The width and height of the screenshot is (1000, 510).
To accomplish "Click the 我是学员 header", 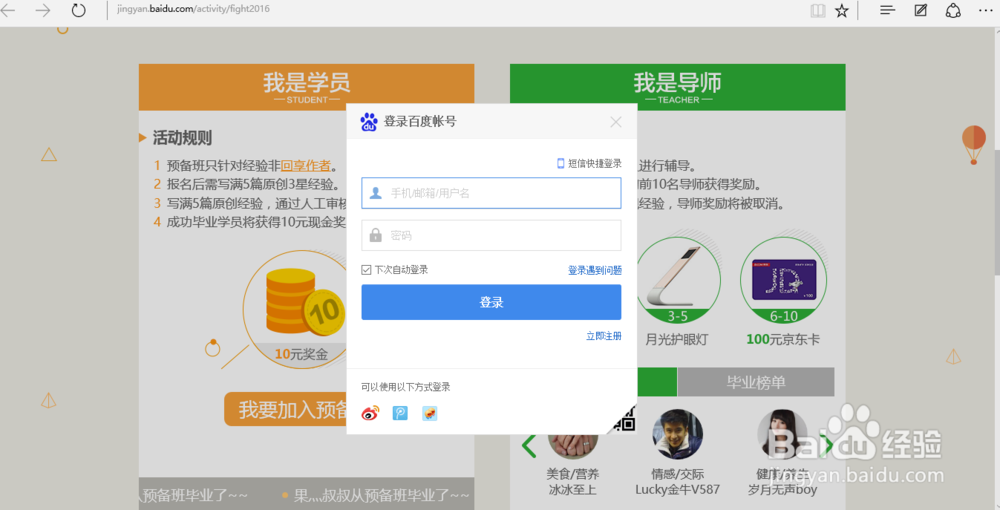I will (x=306, y=87).
